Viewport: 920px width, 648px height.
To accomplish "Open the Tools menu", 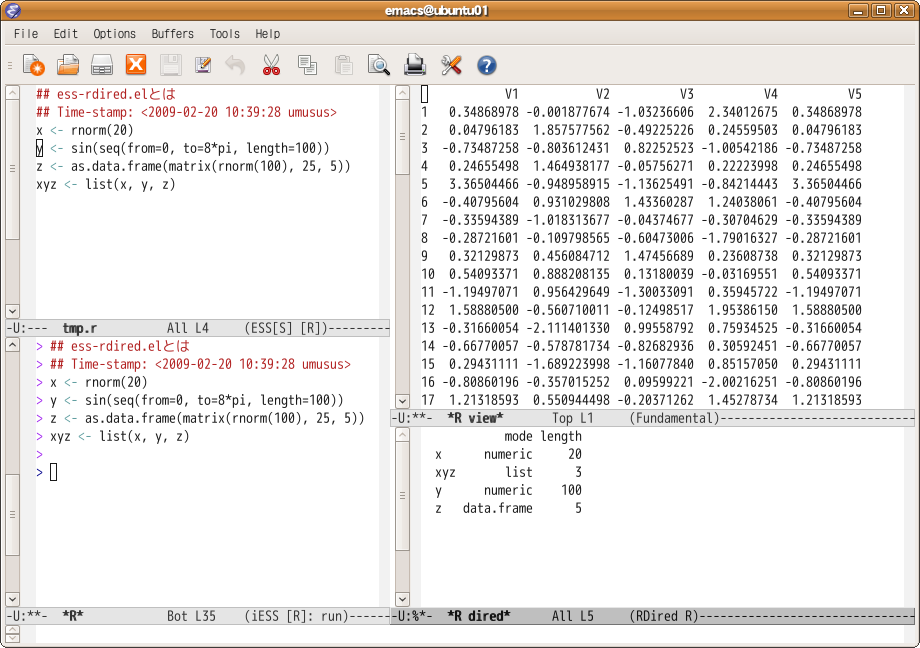I will point(225,34).
